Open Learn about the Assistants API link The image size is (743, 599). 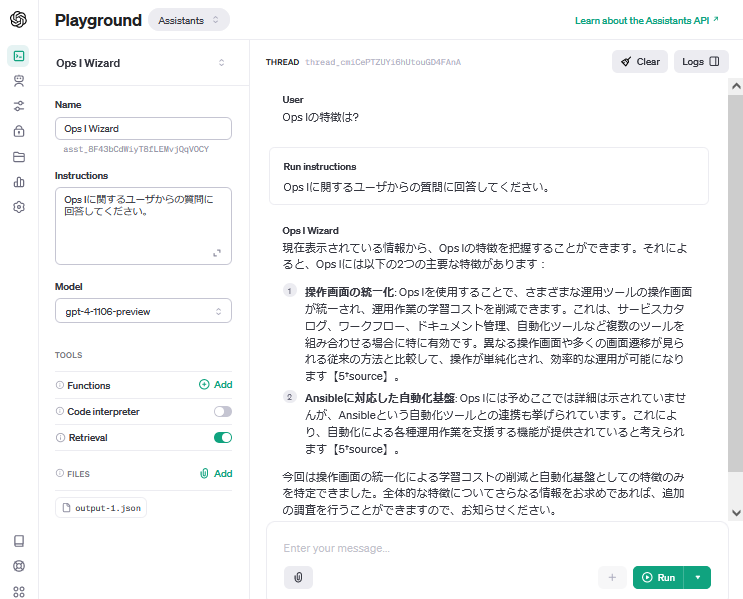[x=647, y=20]
